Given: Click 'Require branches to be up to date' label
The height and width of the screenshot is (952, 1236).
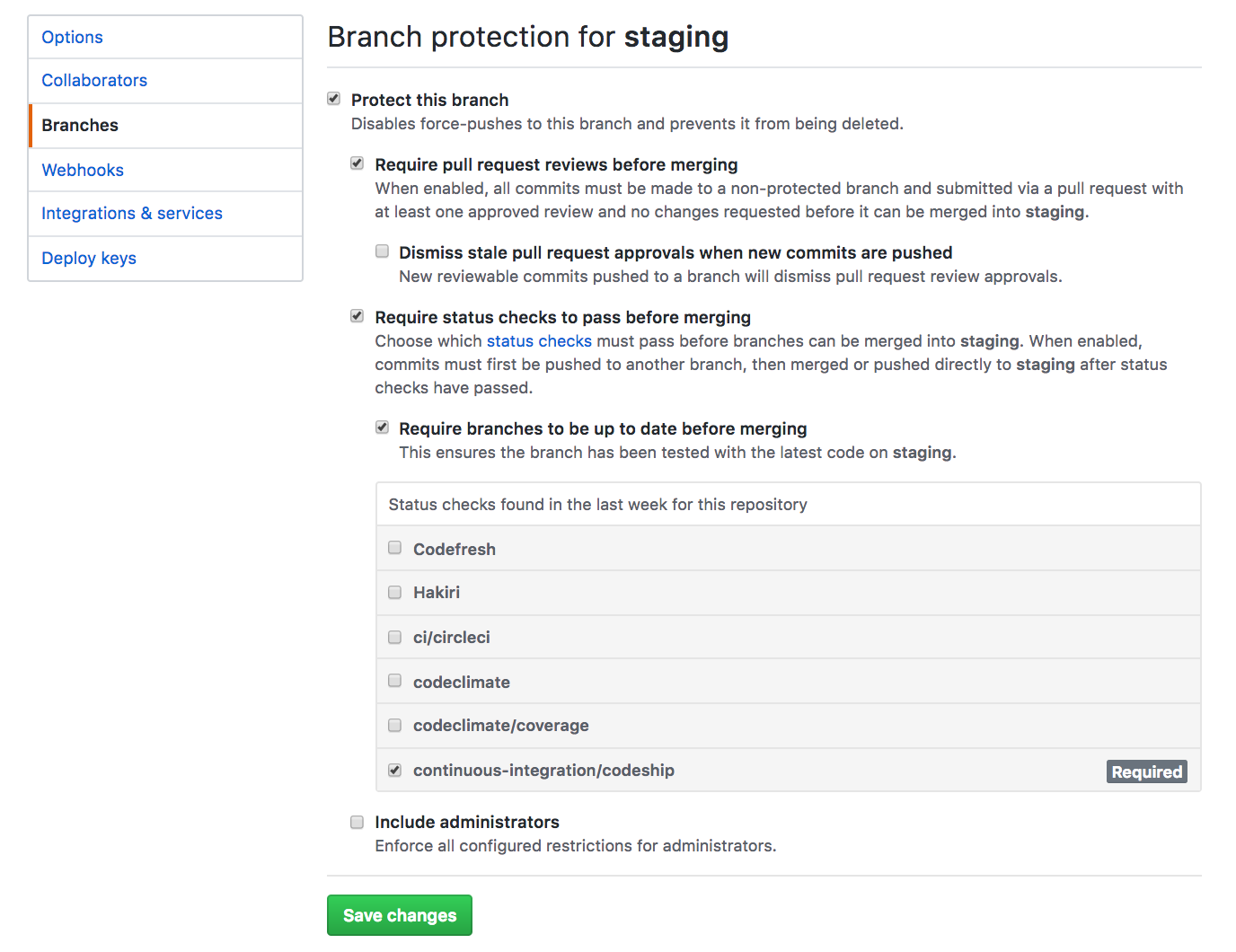Looking at the screenshot, I should click(x=603, y=428).
